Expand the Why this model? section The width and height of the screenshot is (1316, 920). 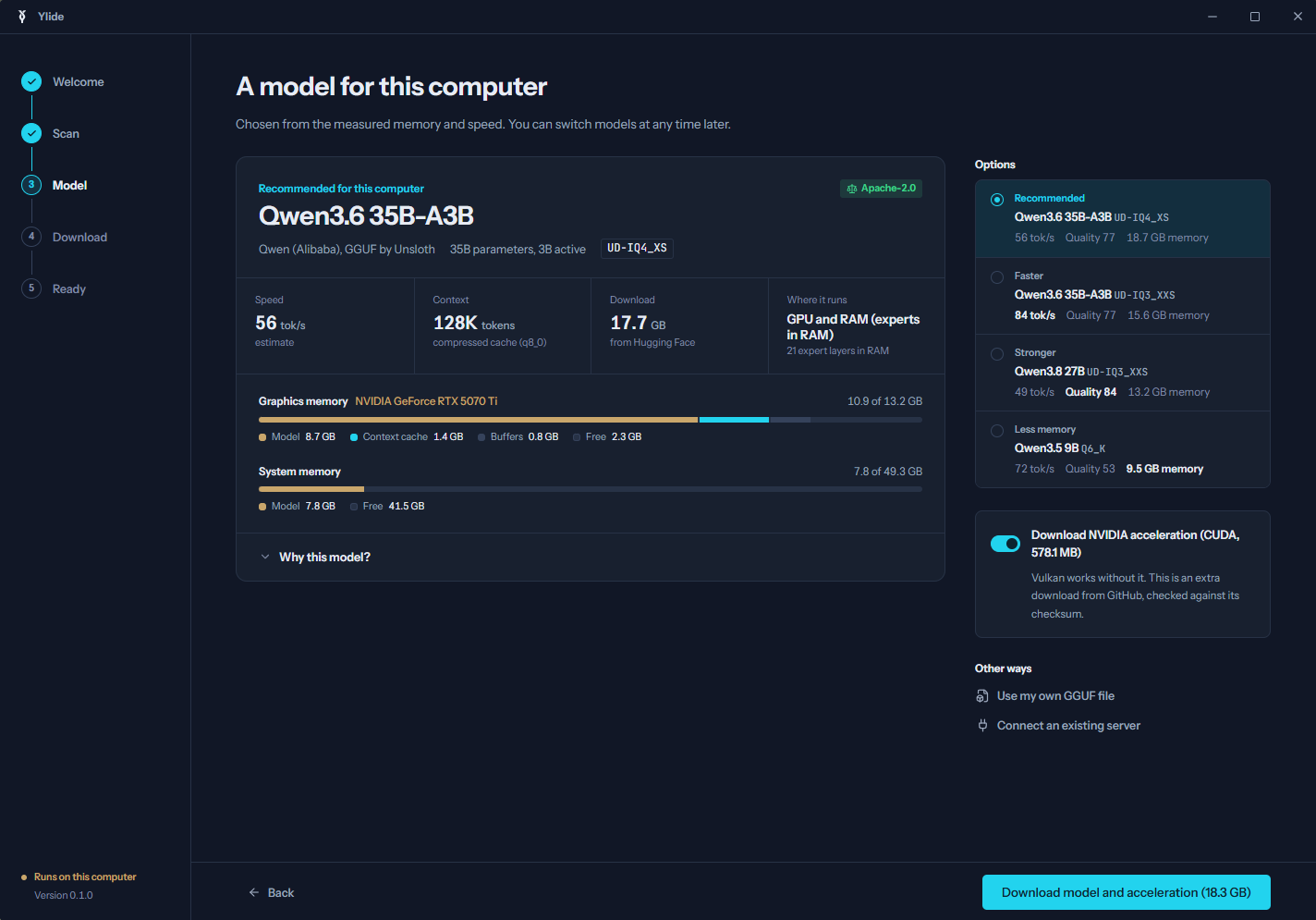pos(591,557)
